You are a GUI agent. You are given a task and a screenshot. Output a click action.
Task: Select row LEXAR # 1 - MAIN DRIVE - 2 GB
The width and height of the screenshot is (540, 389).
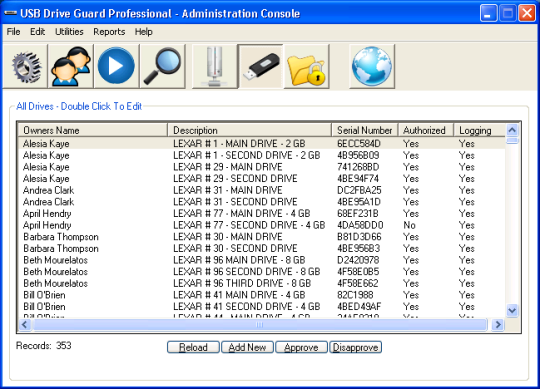(x=261, y=144)
